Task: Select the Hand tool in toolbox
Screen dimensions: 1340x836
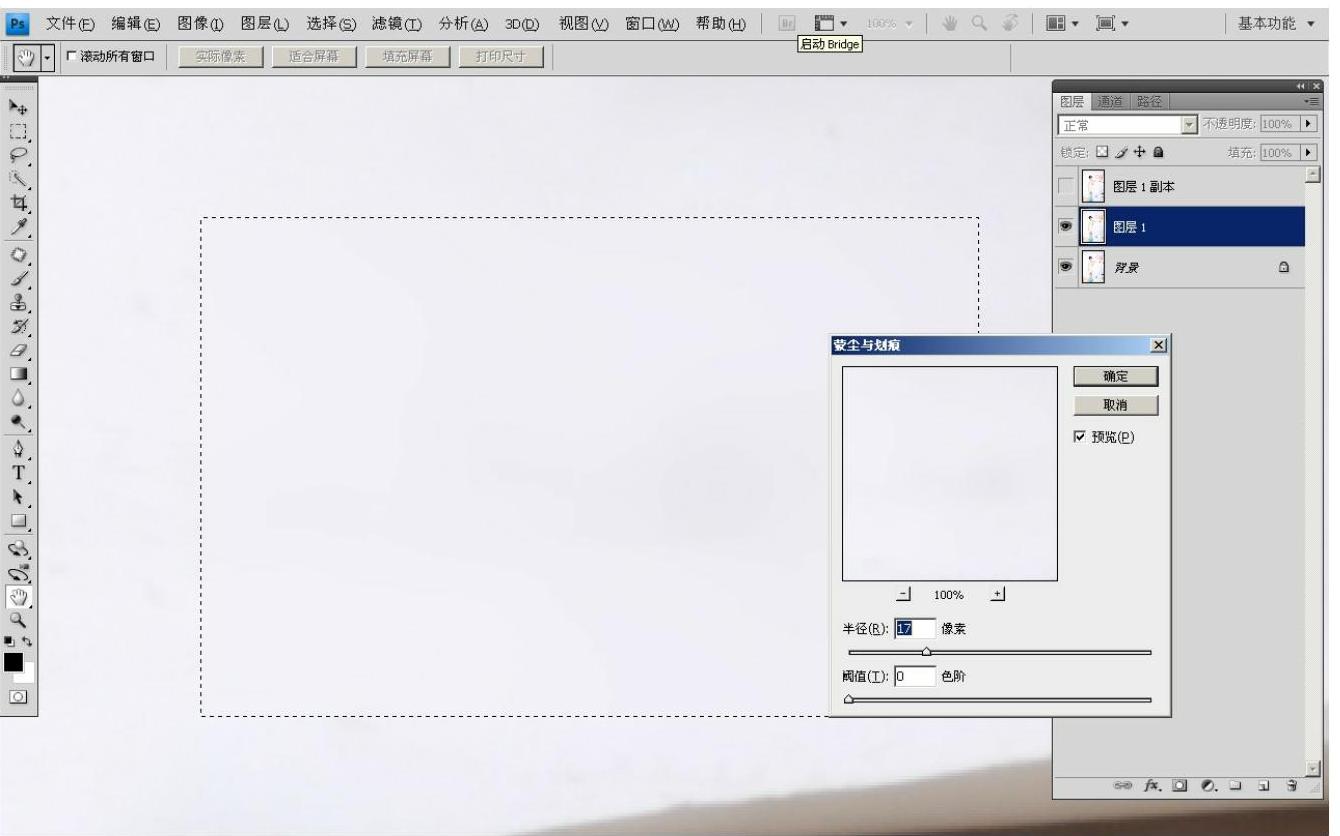Action: coord(18,596)
